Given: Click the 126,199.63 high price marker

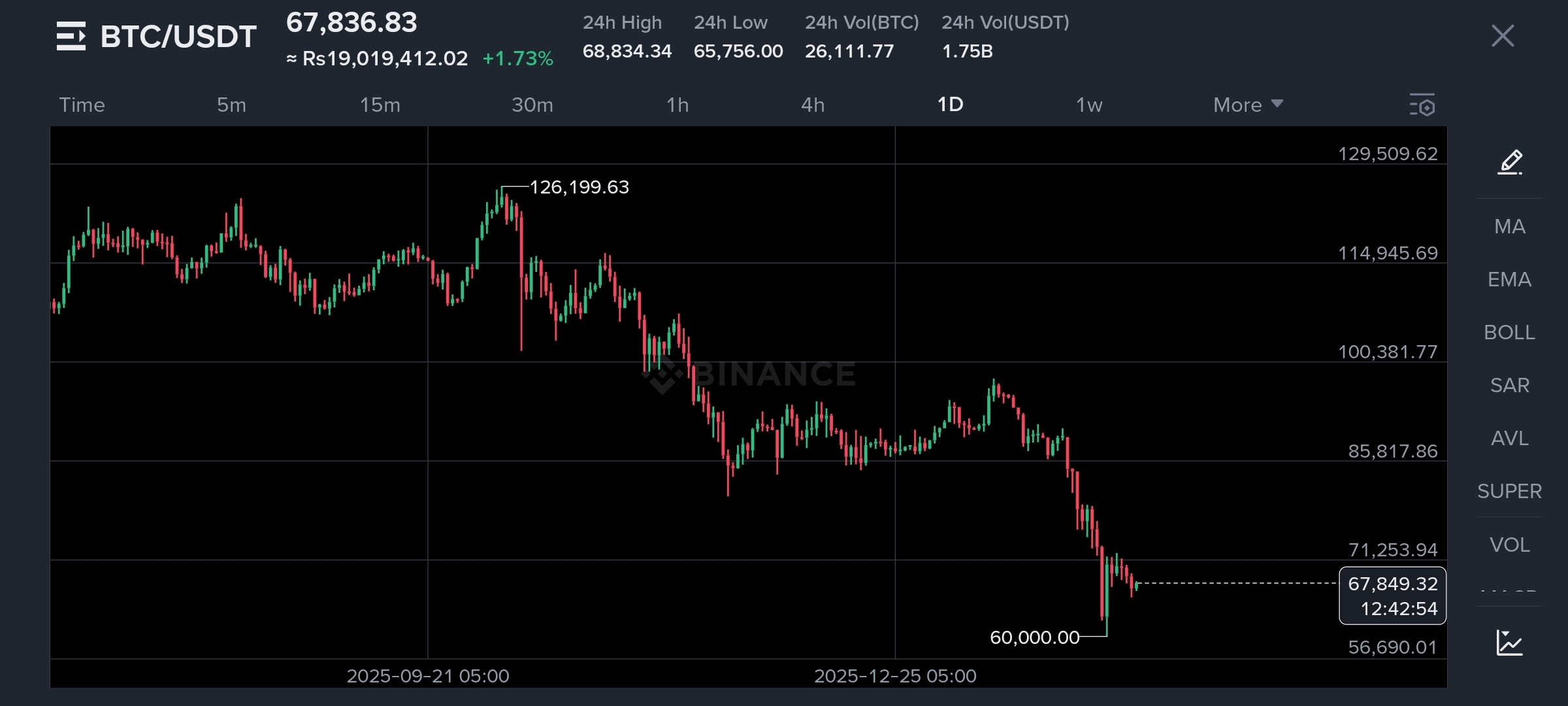Looking at the screenshot, I should click(x=579, y=187).
